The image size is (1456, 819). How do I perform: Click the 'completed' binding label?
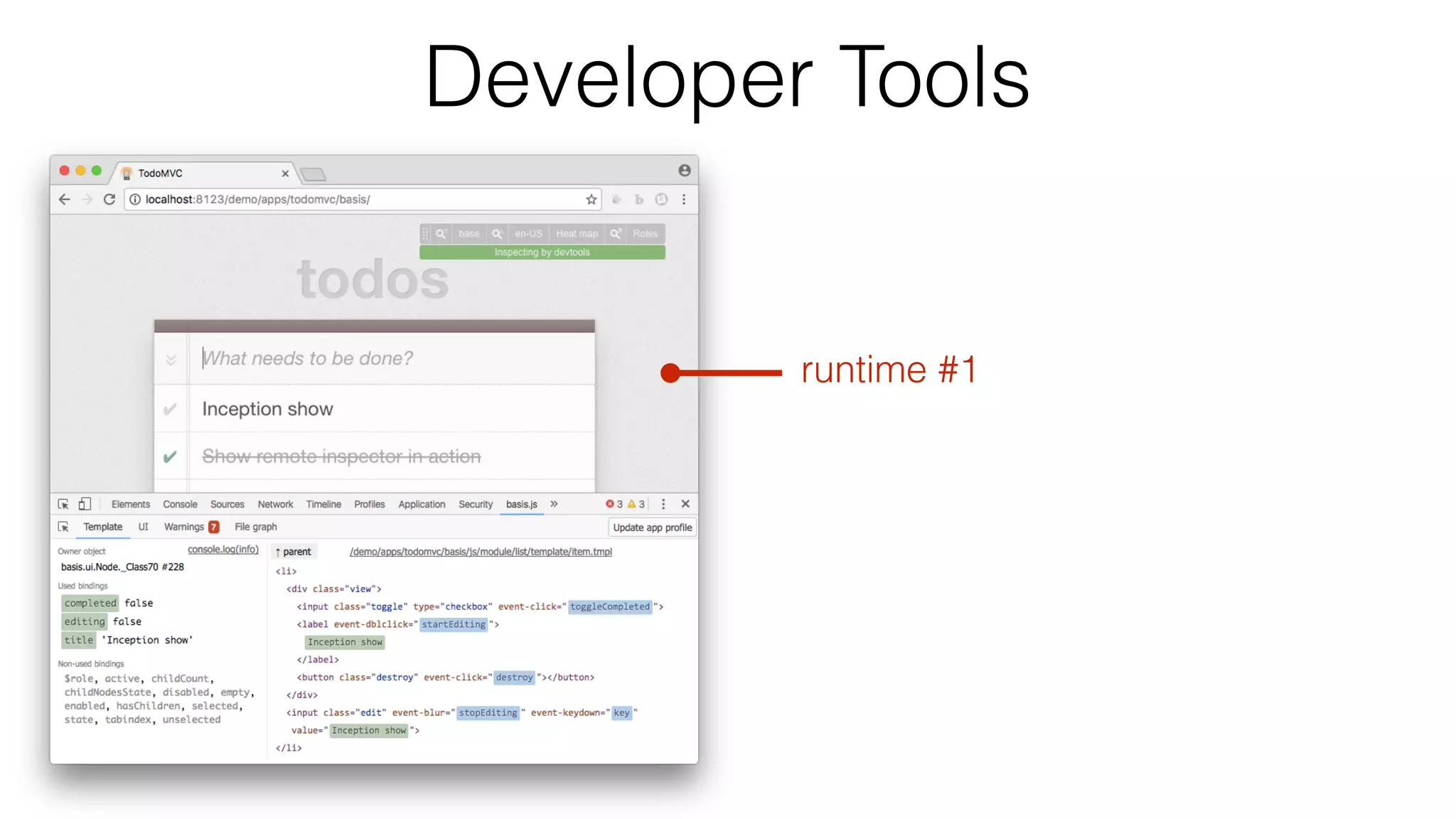[x=90, y=603]
